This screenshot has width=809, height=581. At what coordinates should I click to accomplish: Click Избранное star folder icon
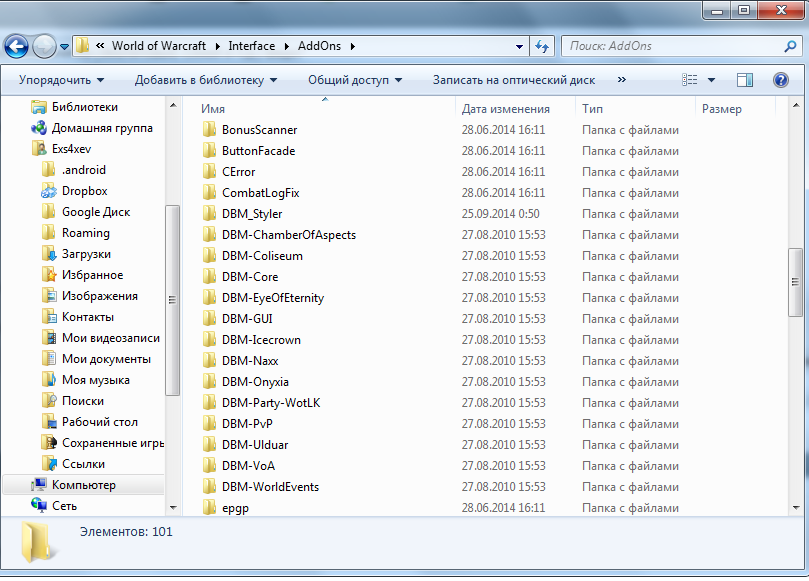pos(48,275)
